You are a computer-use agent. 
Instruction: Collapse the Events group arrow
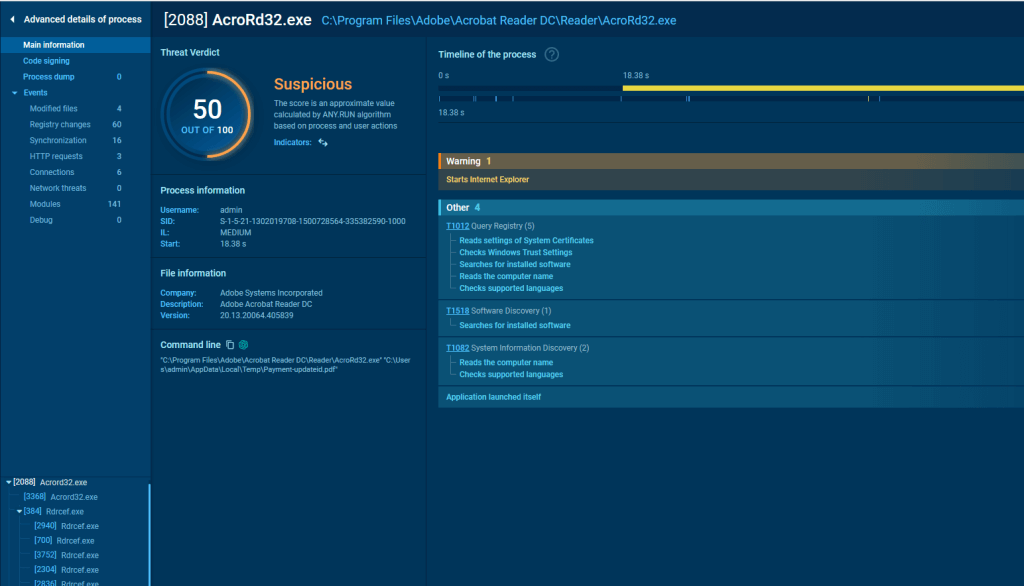tap(14, 93)
